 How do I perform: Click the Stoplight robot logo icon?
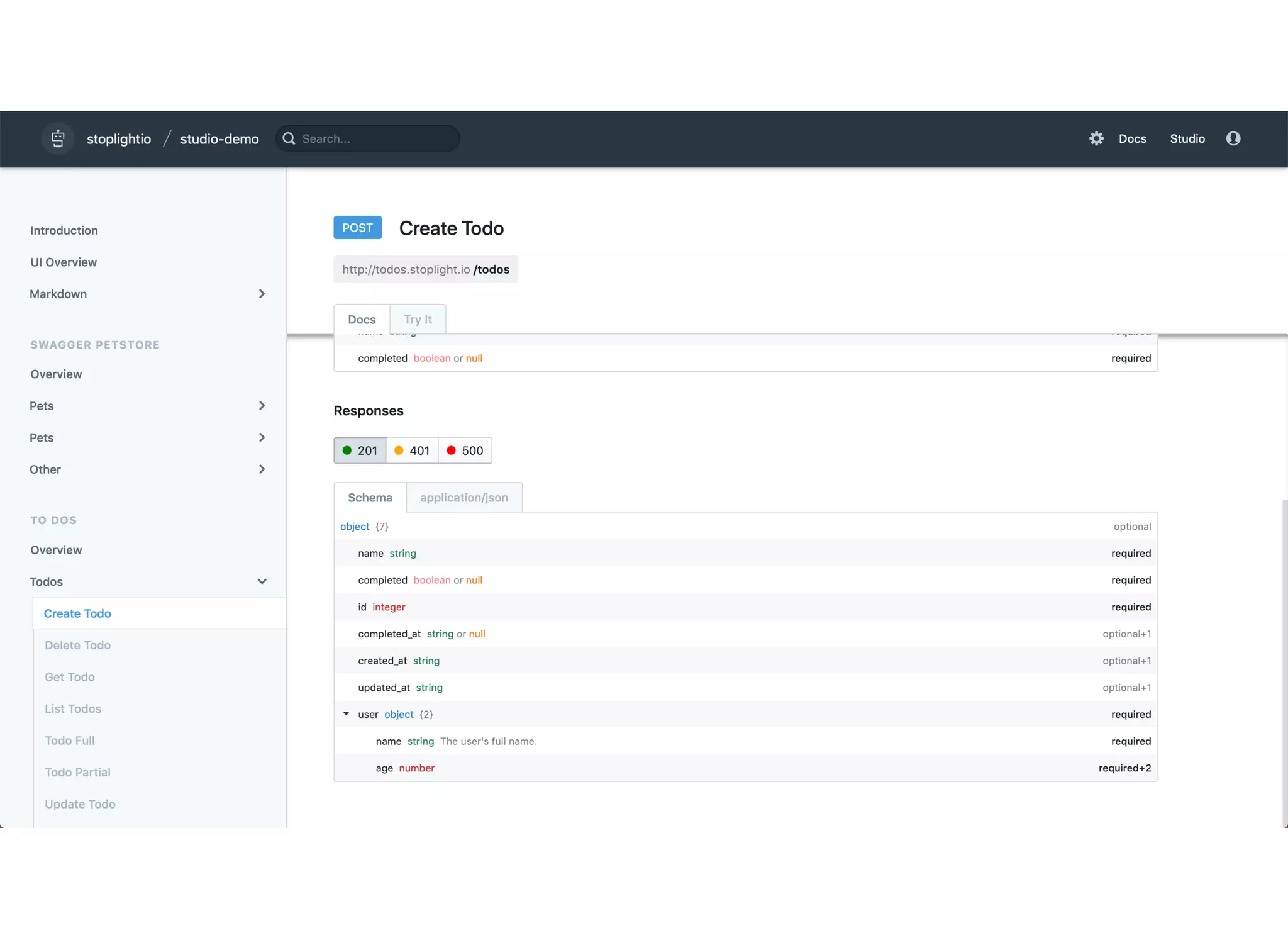58,138
